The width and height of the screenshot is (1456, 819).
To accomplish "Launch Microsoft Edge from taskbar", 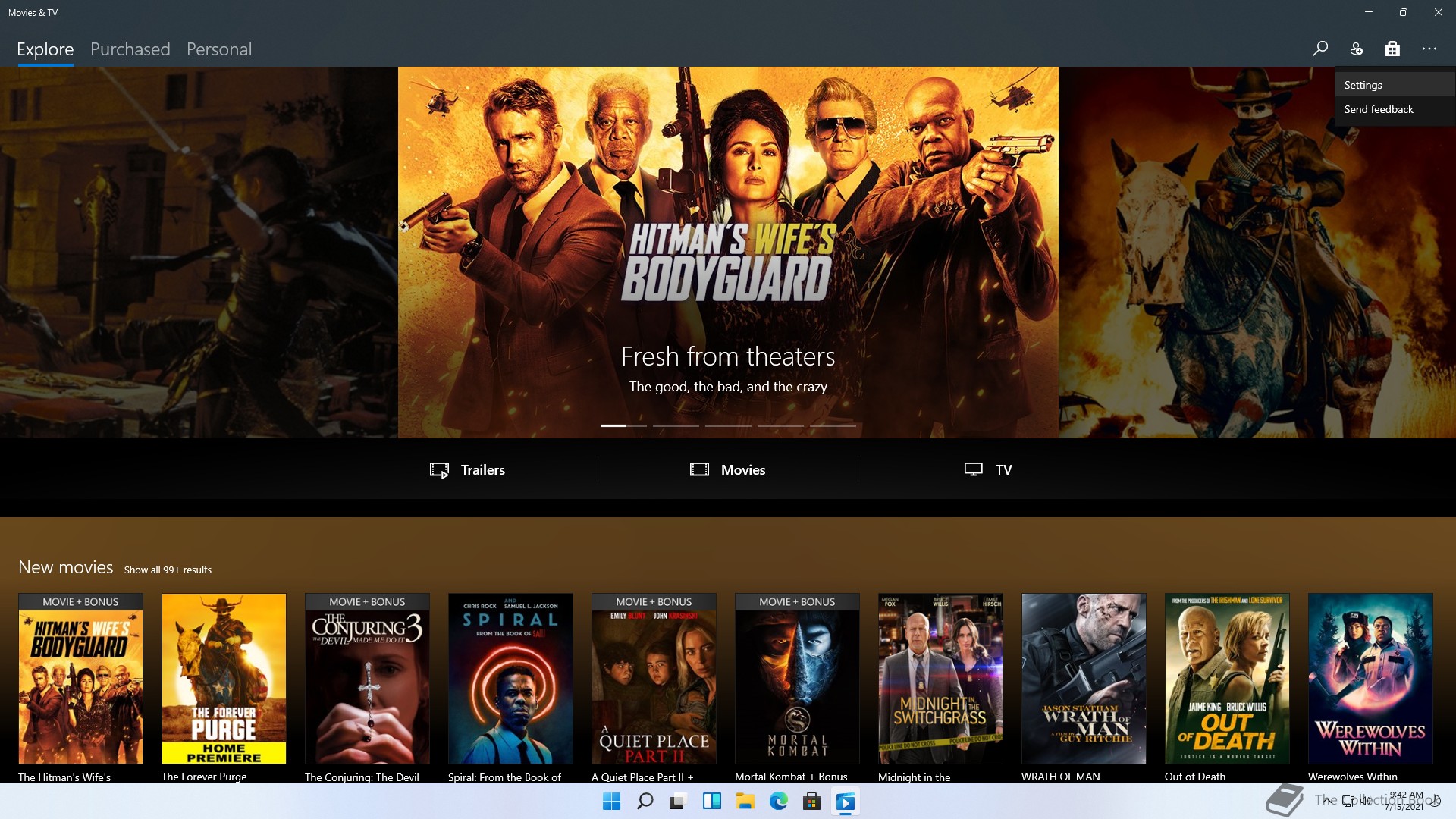I will tap(778, 801).
